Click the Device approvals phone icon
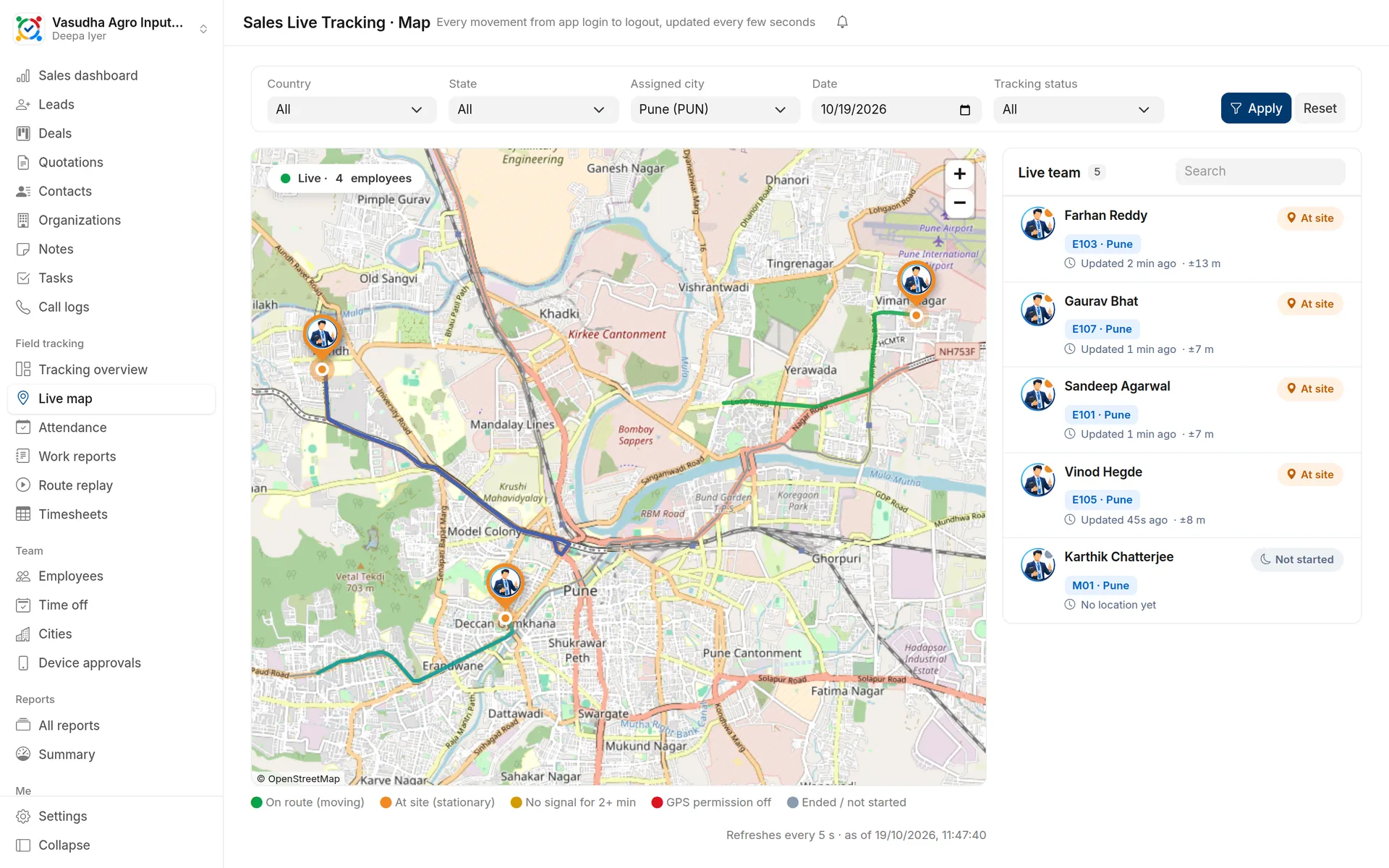 pyautogui.click(x=23, y=663)
